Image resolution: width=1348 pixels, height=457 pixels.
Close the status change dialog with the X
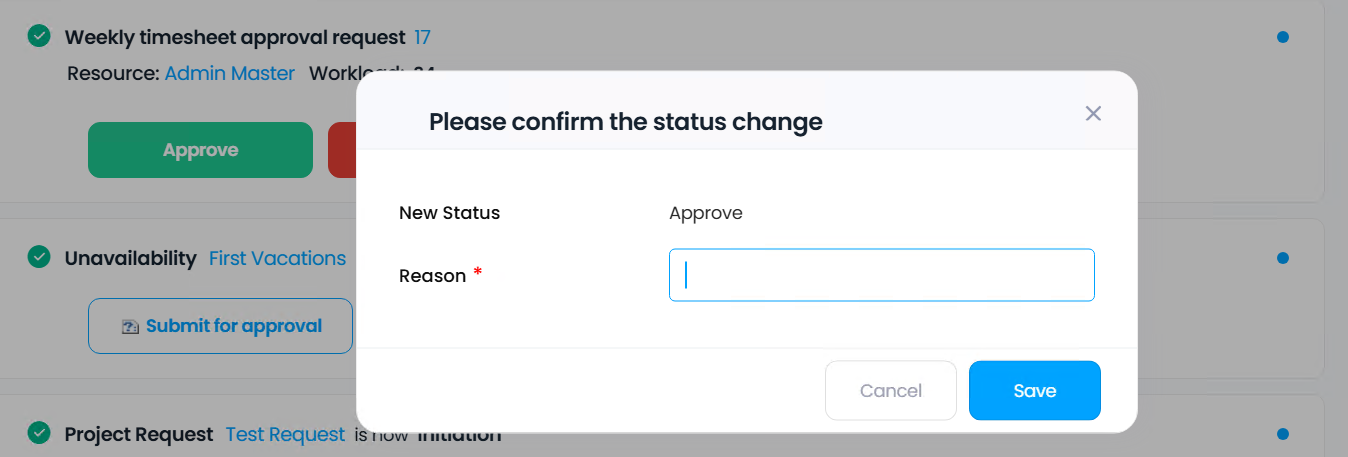click(1093, 113)
